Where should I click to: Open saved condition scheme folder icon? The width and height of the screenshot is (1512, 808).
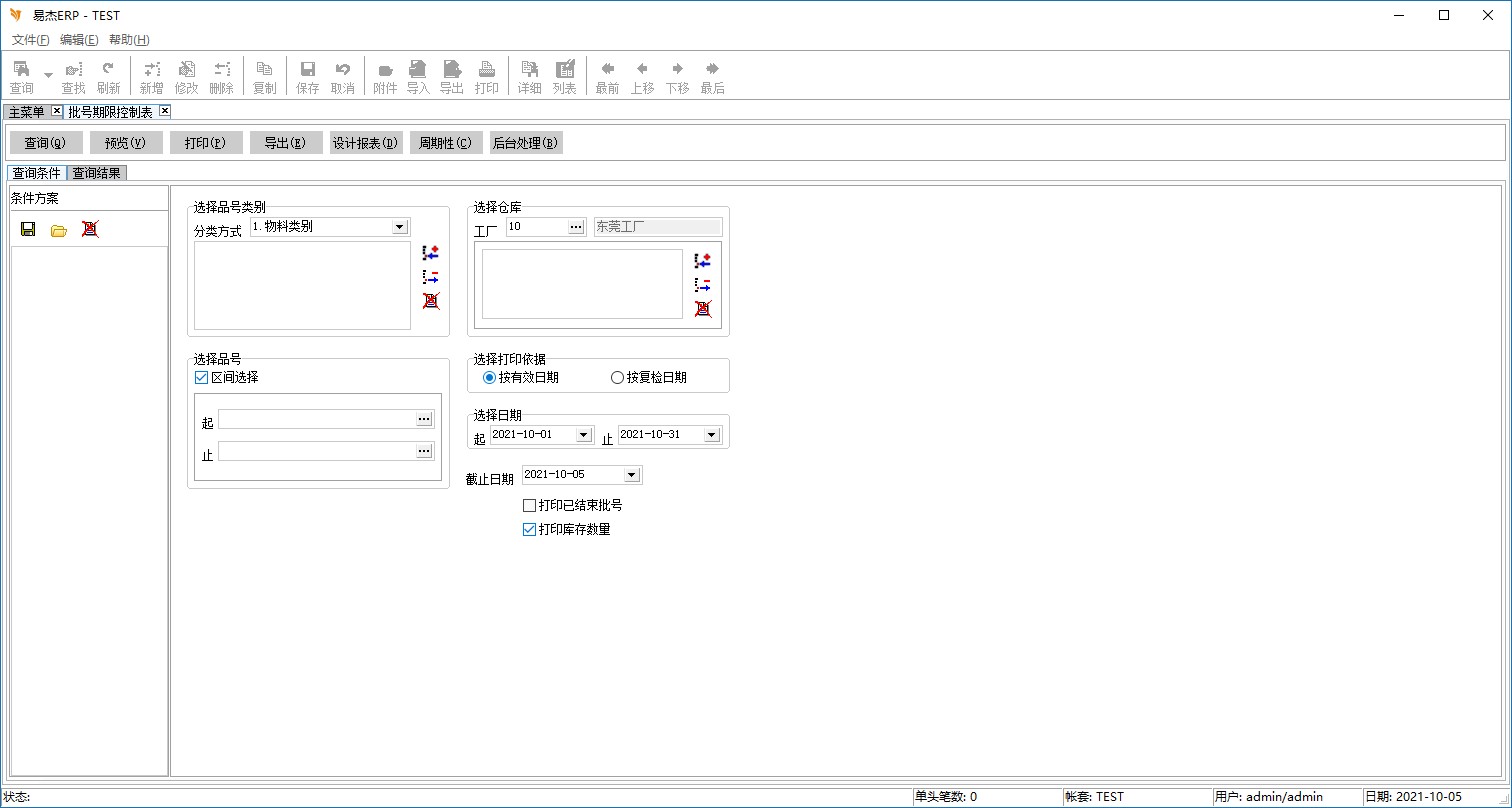coord(59,230)
